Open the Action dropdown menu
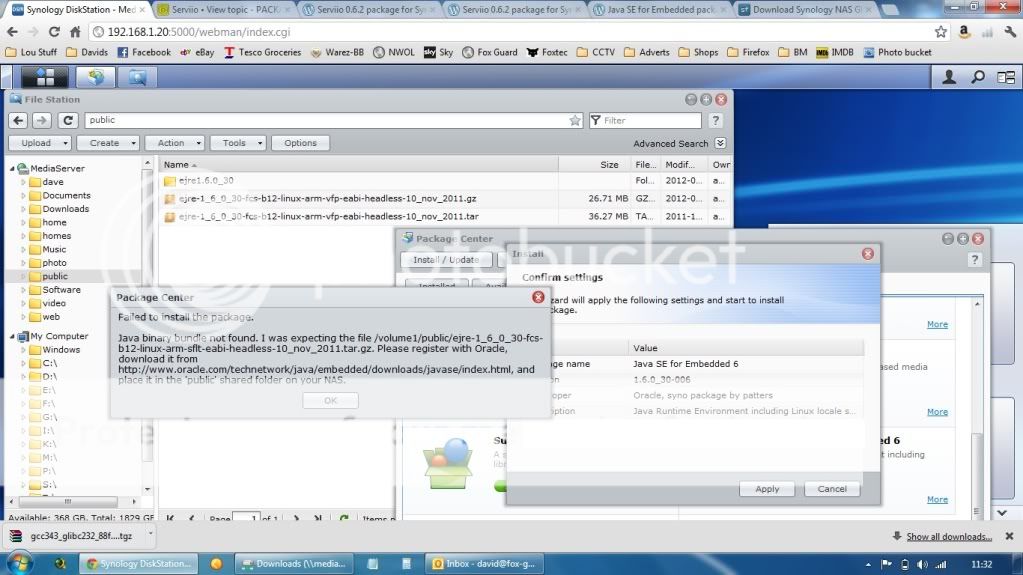 click(x=175, y=143)
